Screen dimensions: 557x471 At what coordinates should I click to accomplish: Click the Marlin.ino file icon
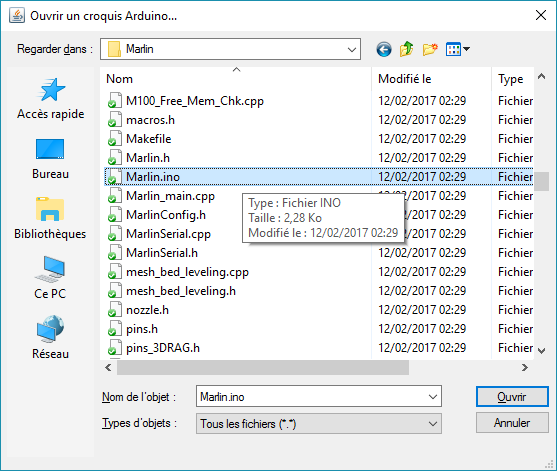[x=114, y=177]
